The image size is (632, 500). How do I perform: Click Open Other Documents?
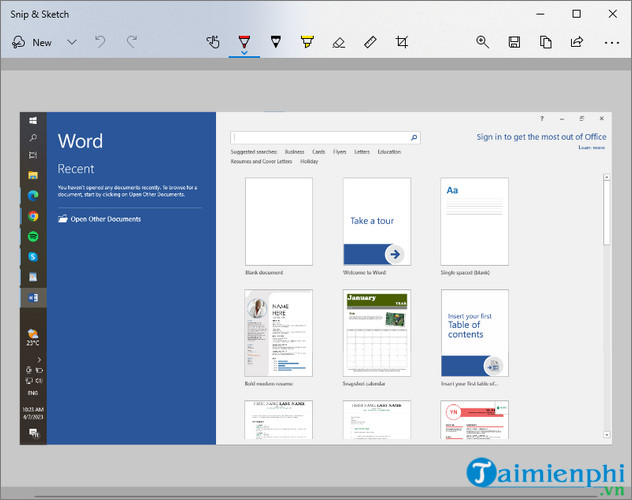[x=100, y=219]
